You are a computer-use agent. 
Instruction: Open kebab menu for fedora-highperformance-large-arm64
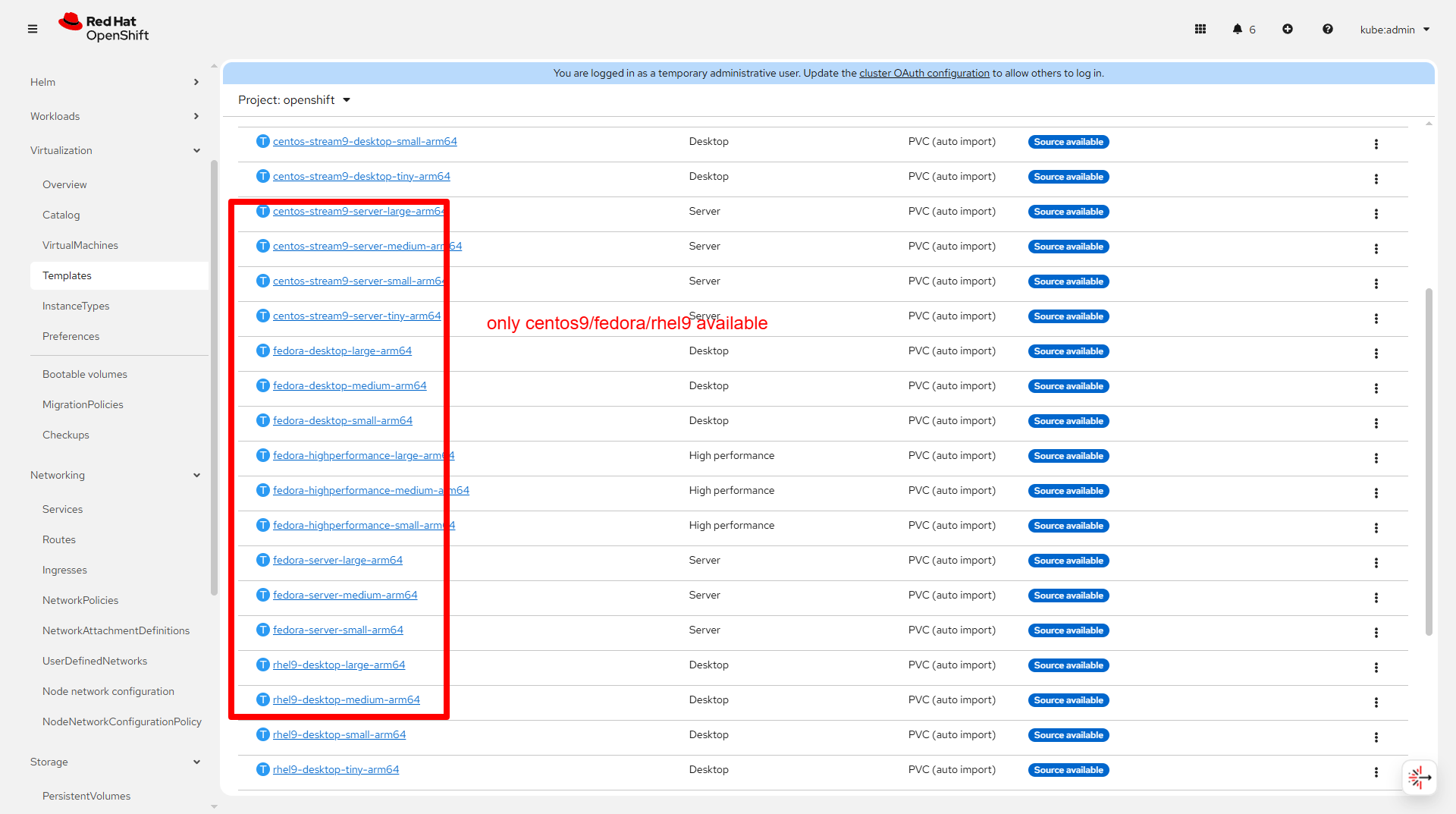tap(1376, 458)
